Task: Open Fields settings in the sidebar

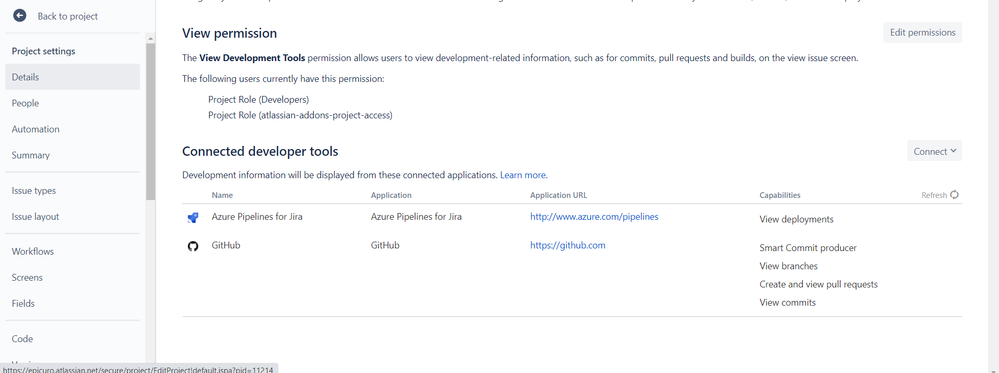Action: coord(73,304)
